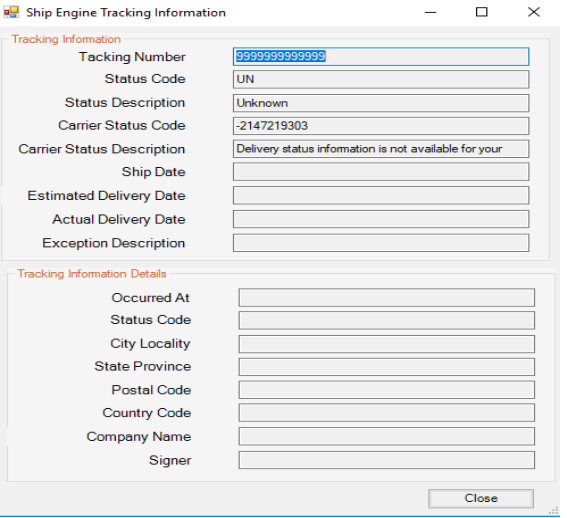Viewport: 567px width, 518px height.
Task: Click the State Province field
Action: pos(387,367)
